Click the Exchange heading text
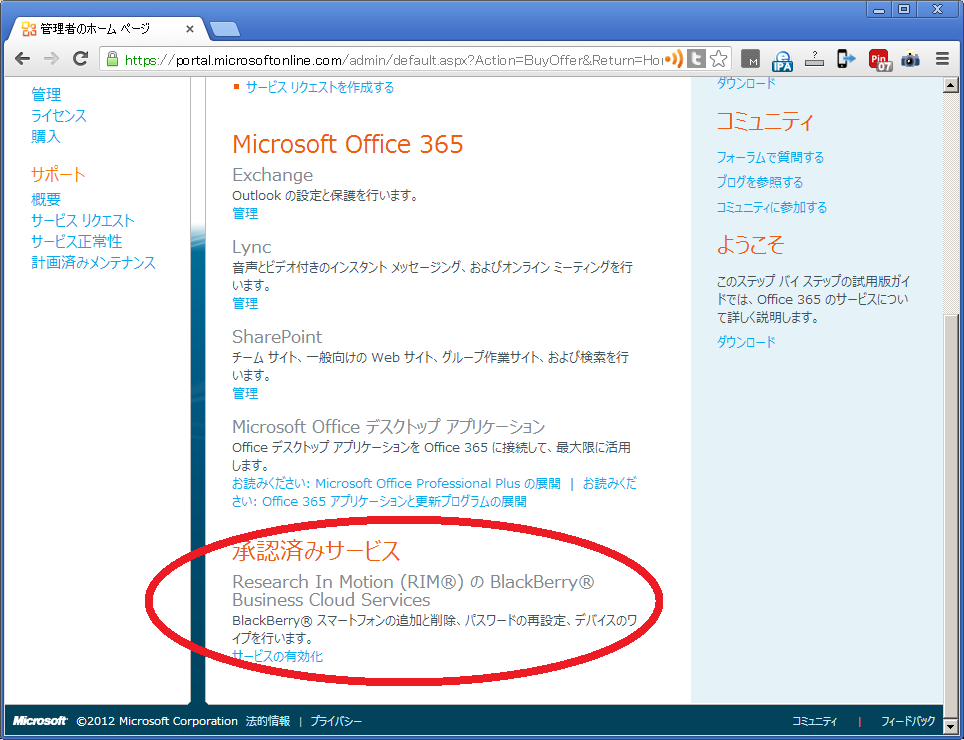The width and height of the screenshot is (964, 740). pos(272,175)
